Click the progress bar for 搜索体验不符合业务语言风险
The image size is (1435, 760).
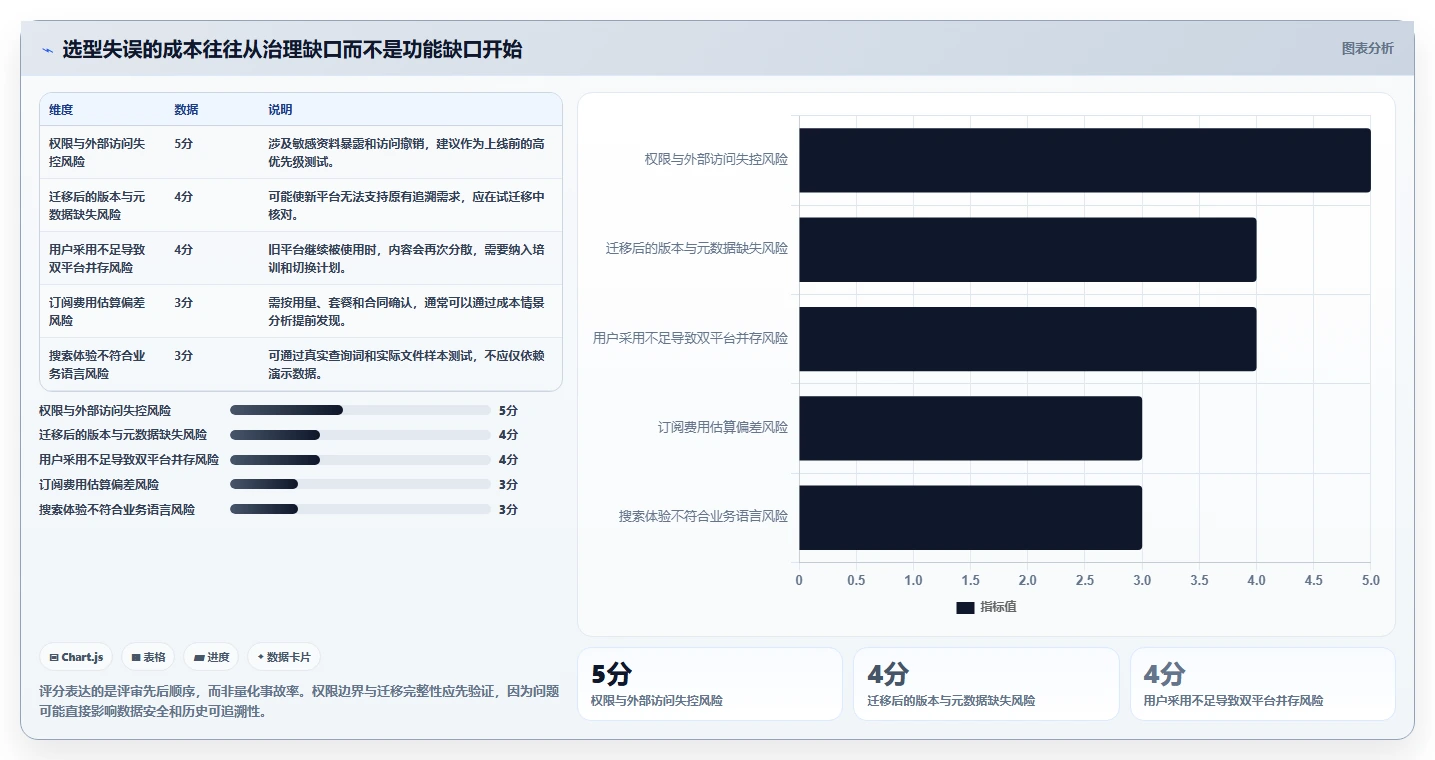360,510
